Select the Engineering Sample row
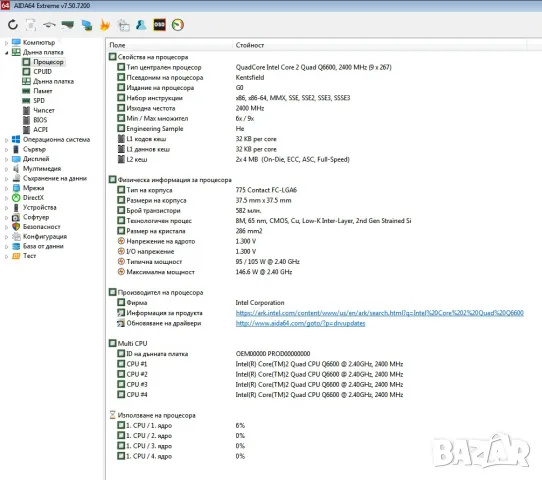 [x=180, y=129]
